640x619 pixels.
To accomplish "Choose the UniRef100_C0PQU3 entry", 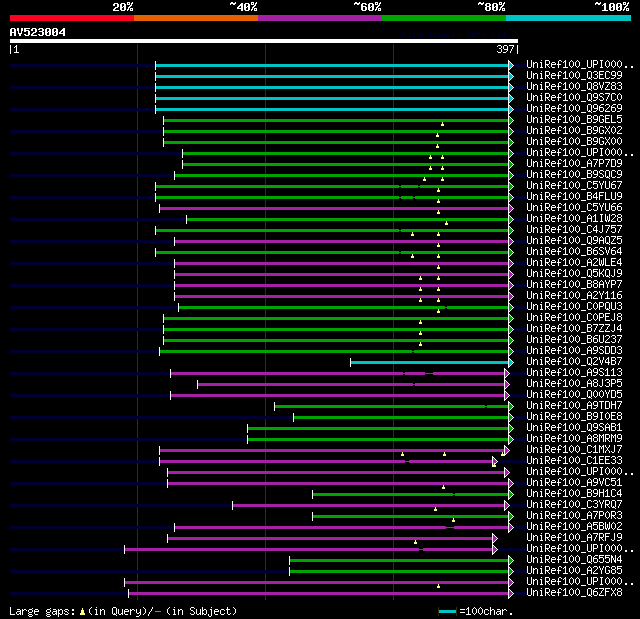I will pyautogui.click(x=574, y=307).
